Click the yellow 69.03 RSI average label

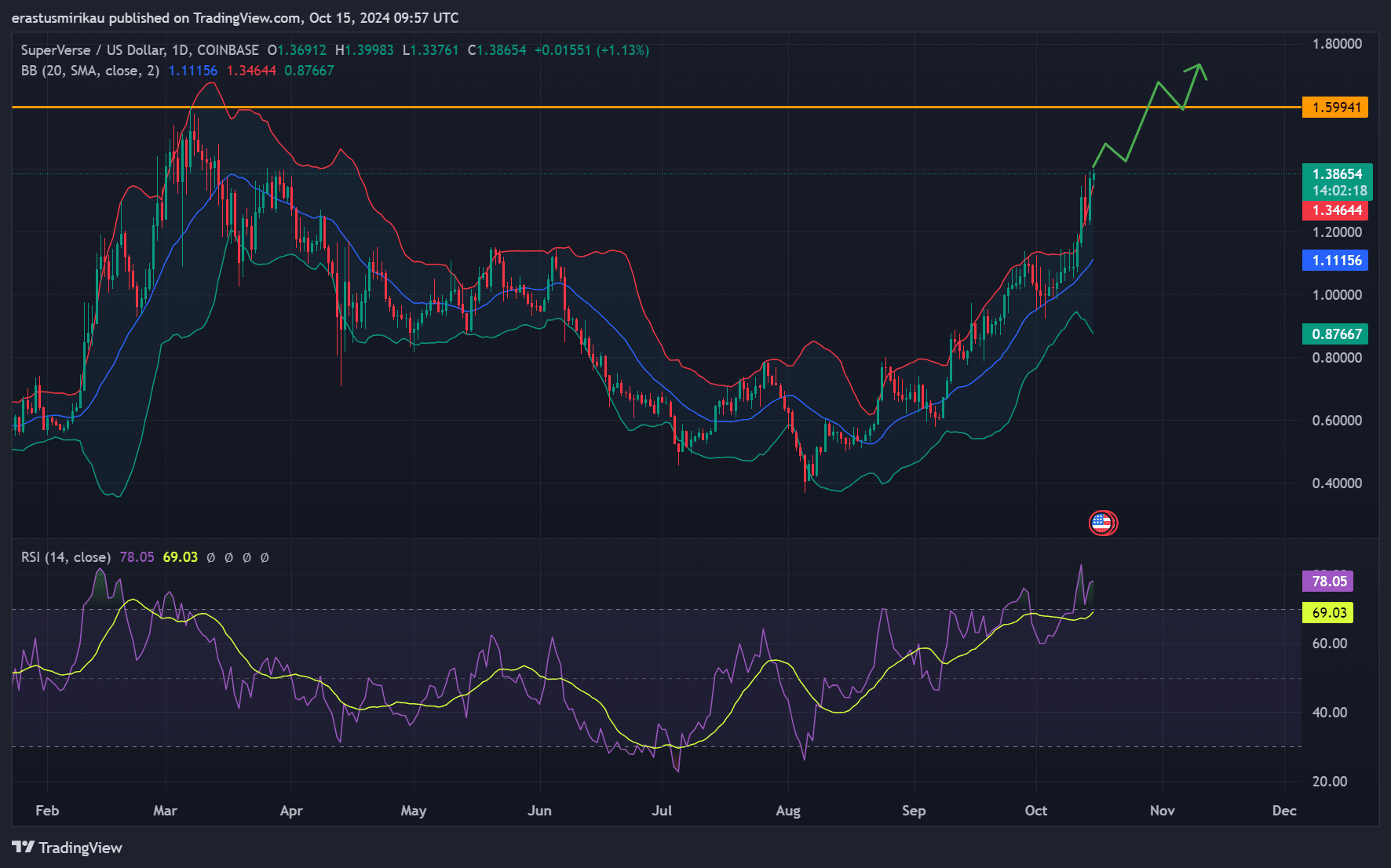tap(1328, 613)
